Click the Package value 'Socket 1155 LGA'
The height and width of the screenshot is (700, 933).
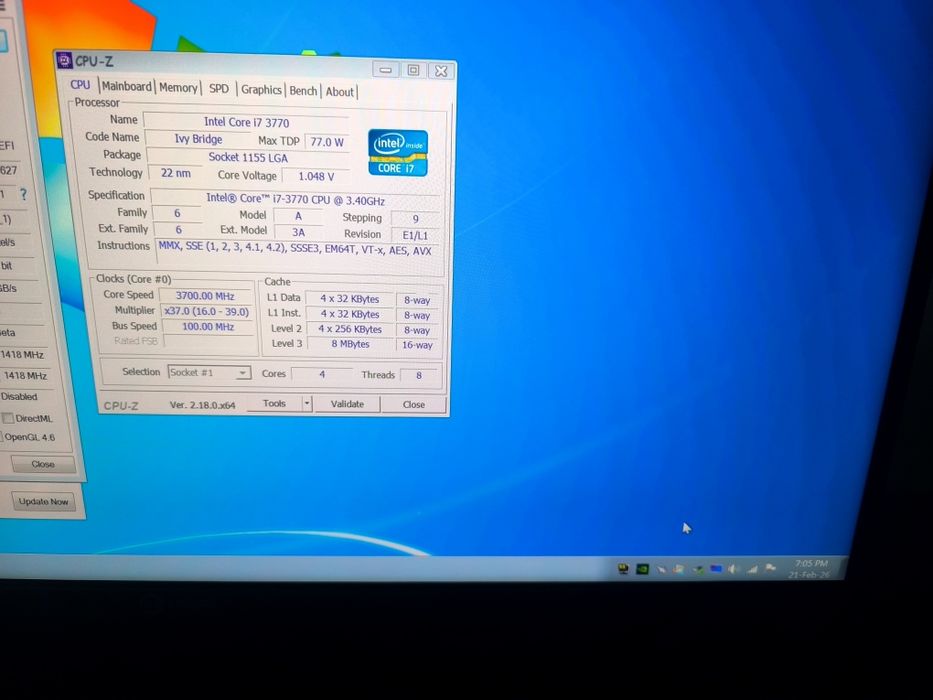point(248,157)
